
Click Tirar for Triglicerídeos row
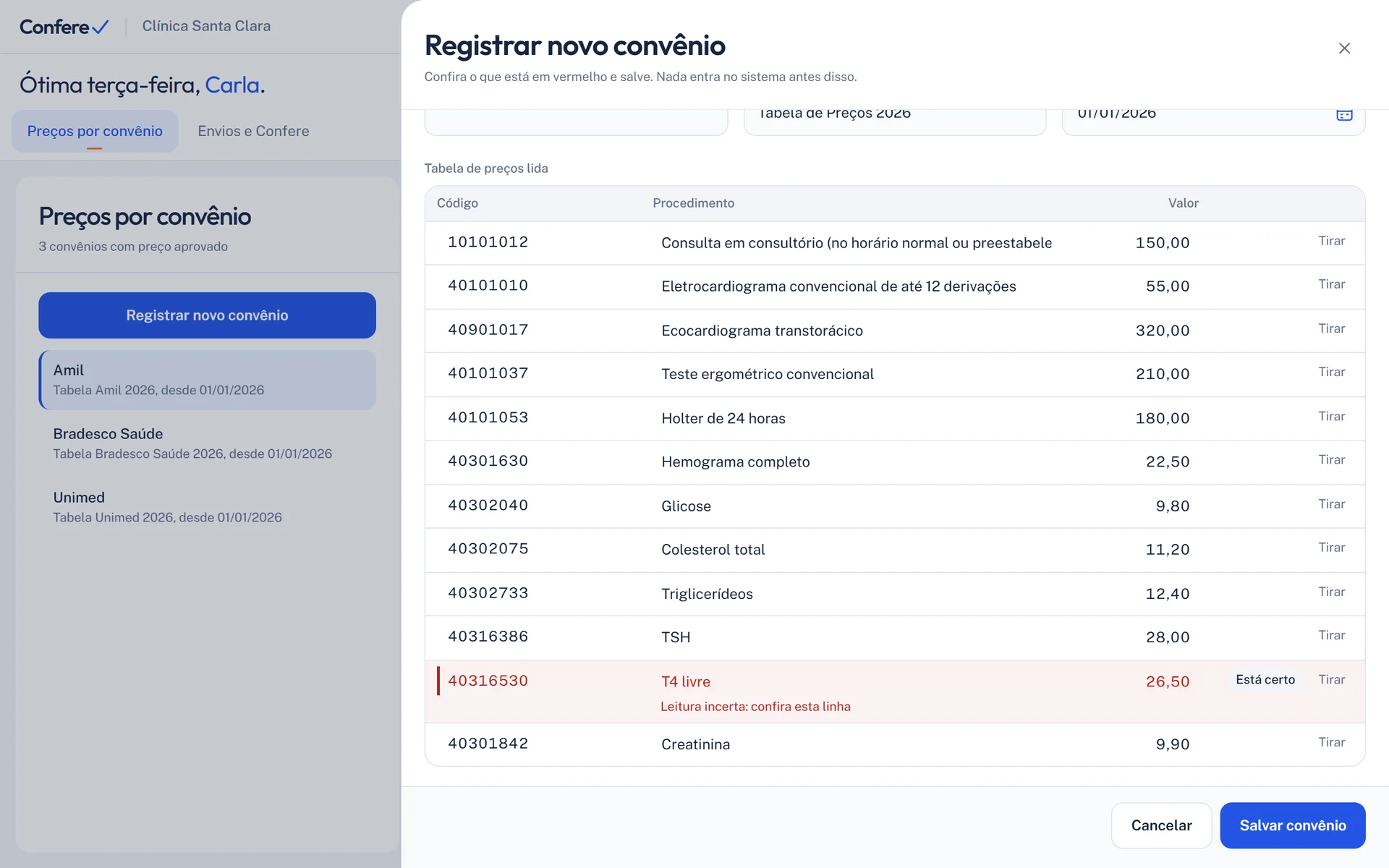pos(1331,592)
